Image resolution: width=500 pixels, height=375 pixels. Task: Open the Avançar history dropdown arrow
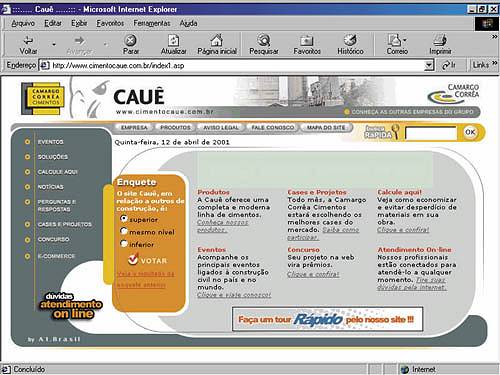pos(105,44)
